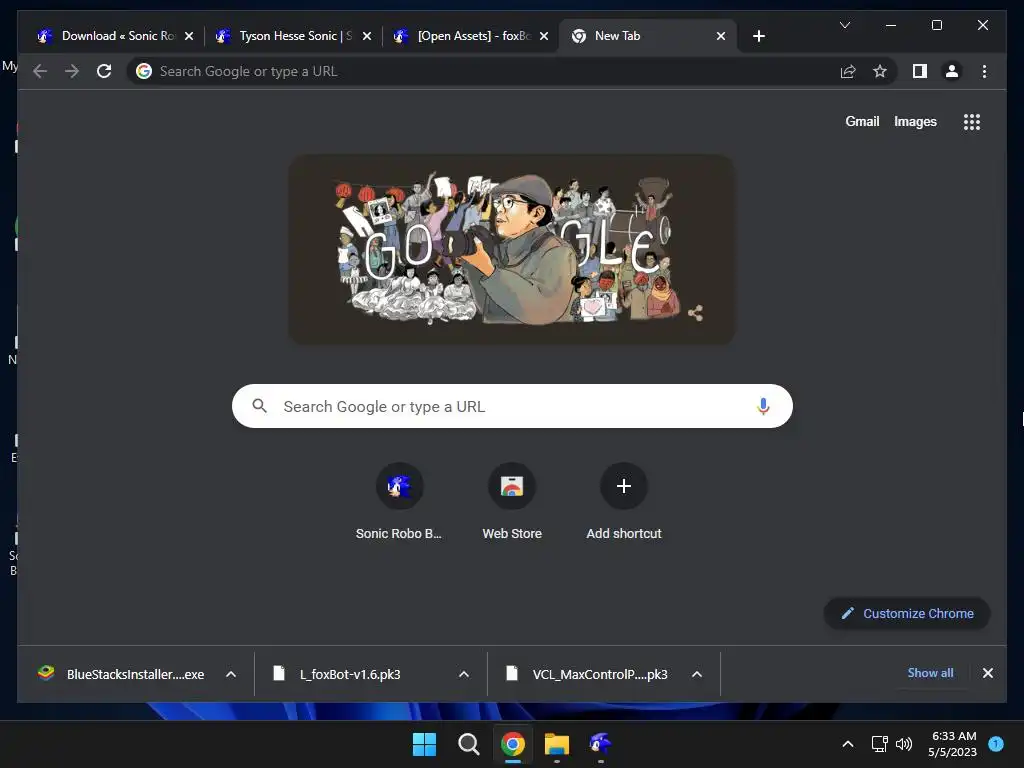Open File Explorer from the taskbar
The image size is (1024, 768).
pos(556,744)
